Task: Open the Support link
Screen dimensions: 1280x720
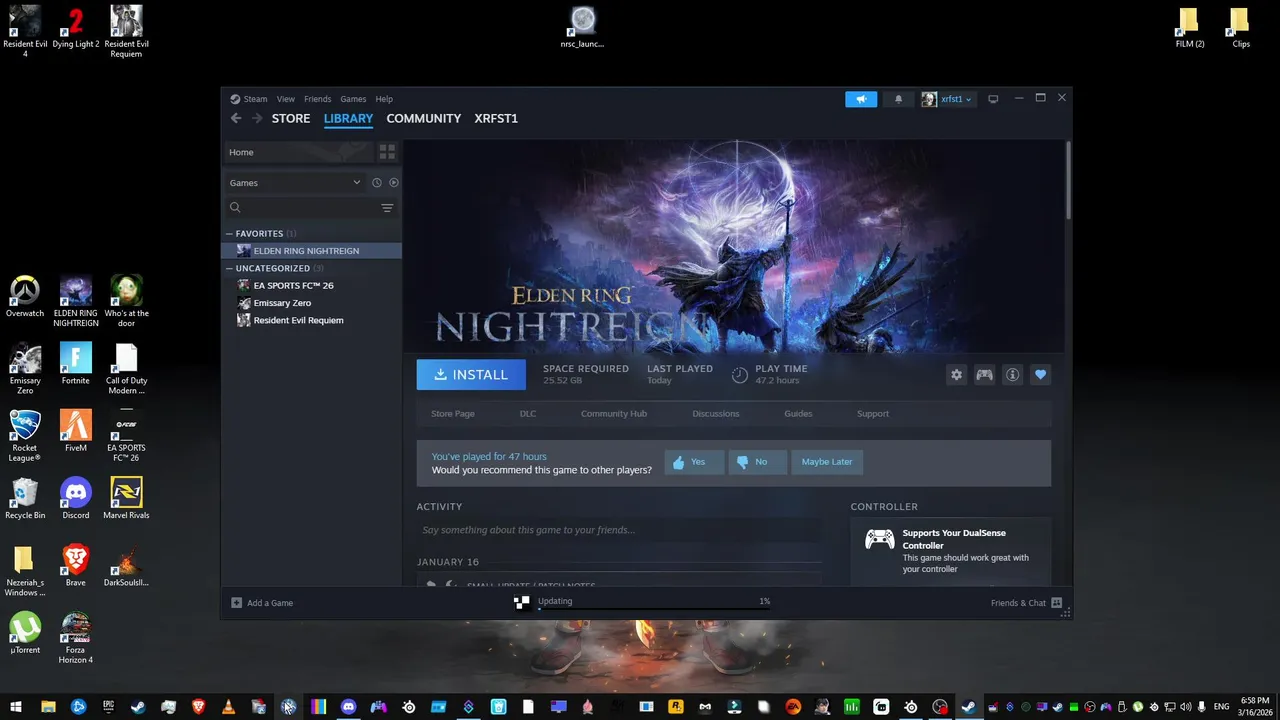Action: coord(873,414)
